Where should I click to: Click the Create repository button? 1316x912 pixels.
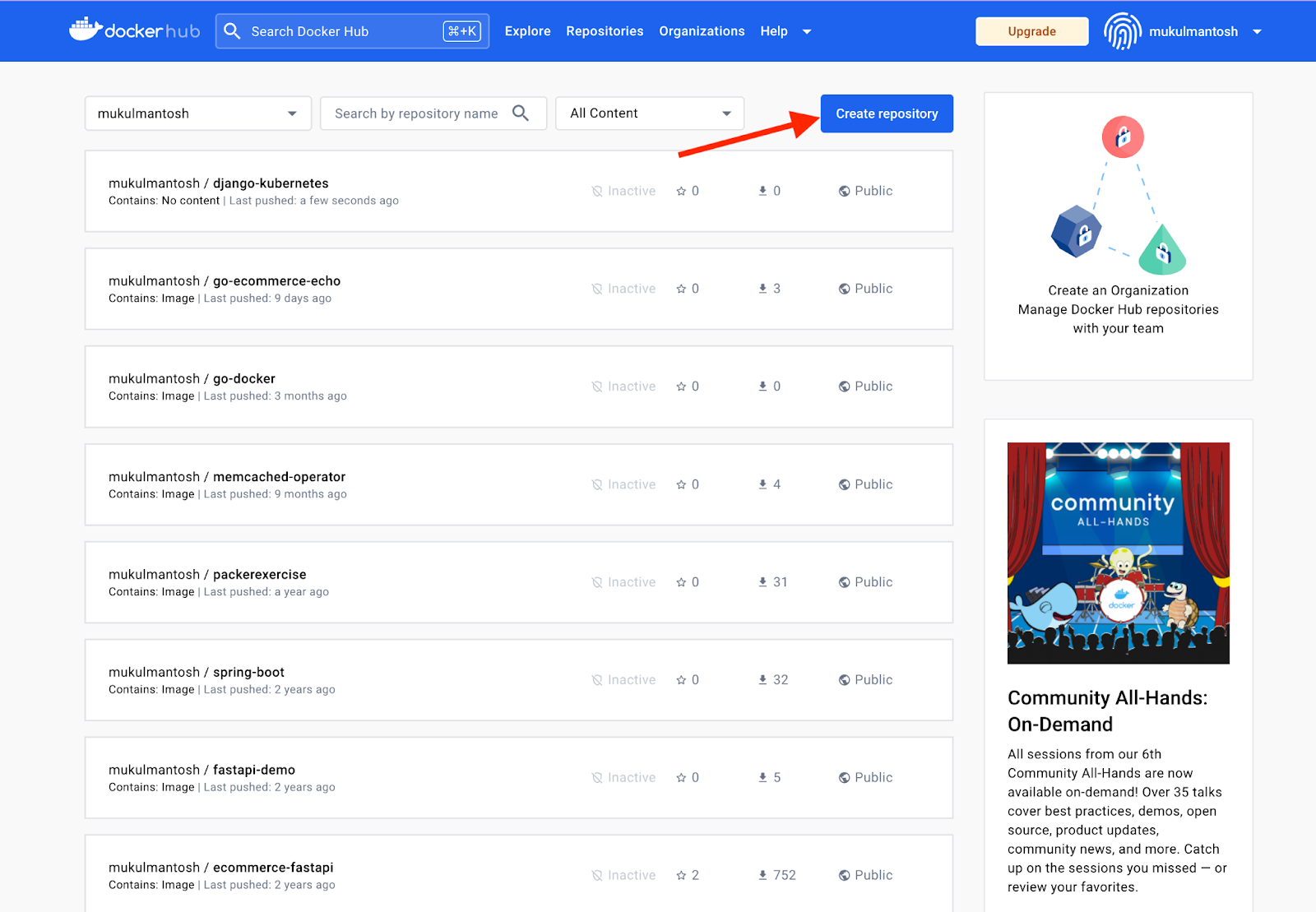point(887,113)
